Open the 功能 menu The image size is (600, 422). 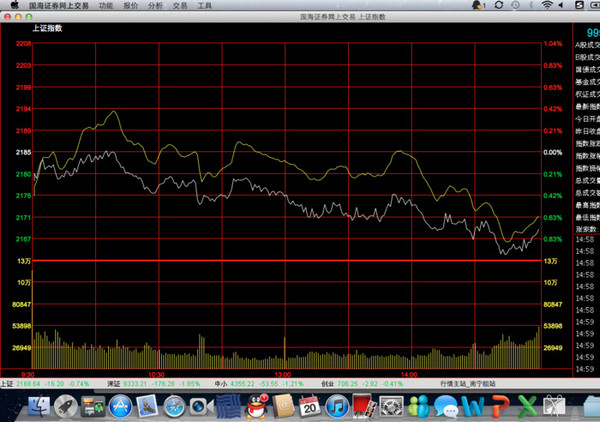coord(106,5)
